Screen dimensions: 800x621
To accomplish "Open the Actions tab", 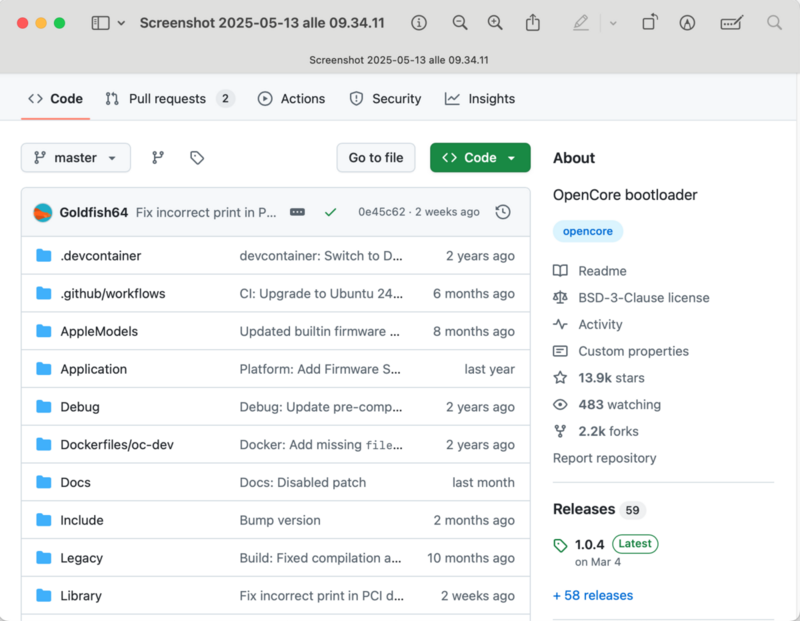I will tap(291, 98).
